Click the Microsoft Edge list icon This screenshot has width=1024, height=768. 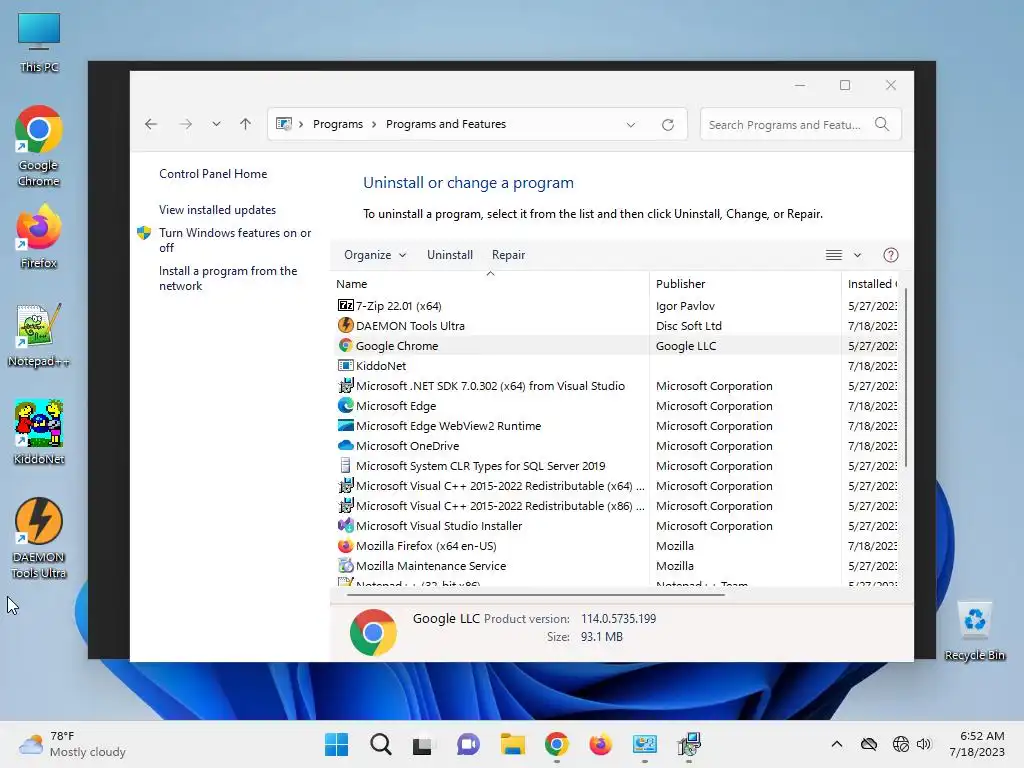(x=345, y=406)
